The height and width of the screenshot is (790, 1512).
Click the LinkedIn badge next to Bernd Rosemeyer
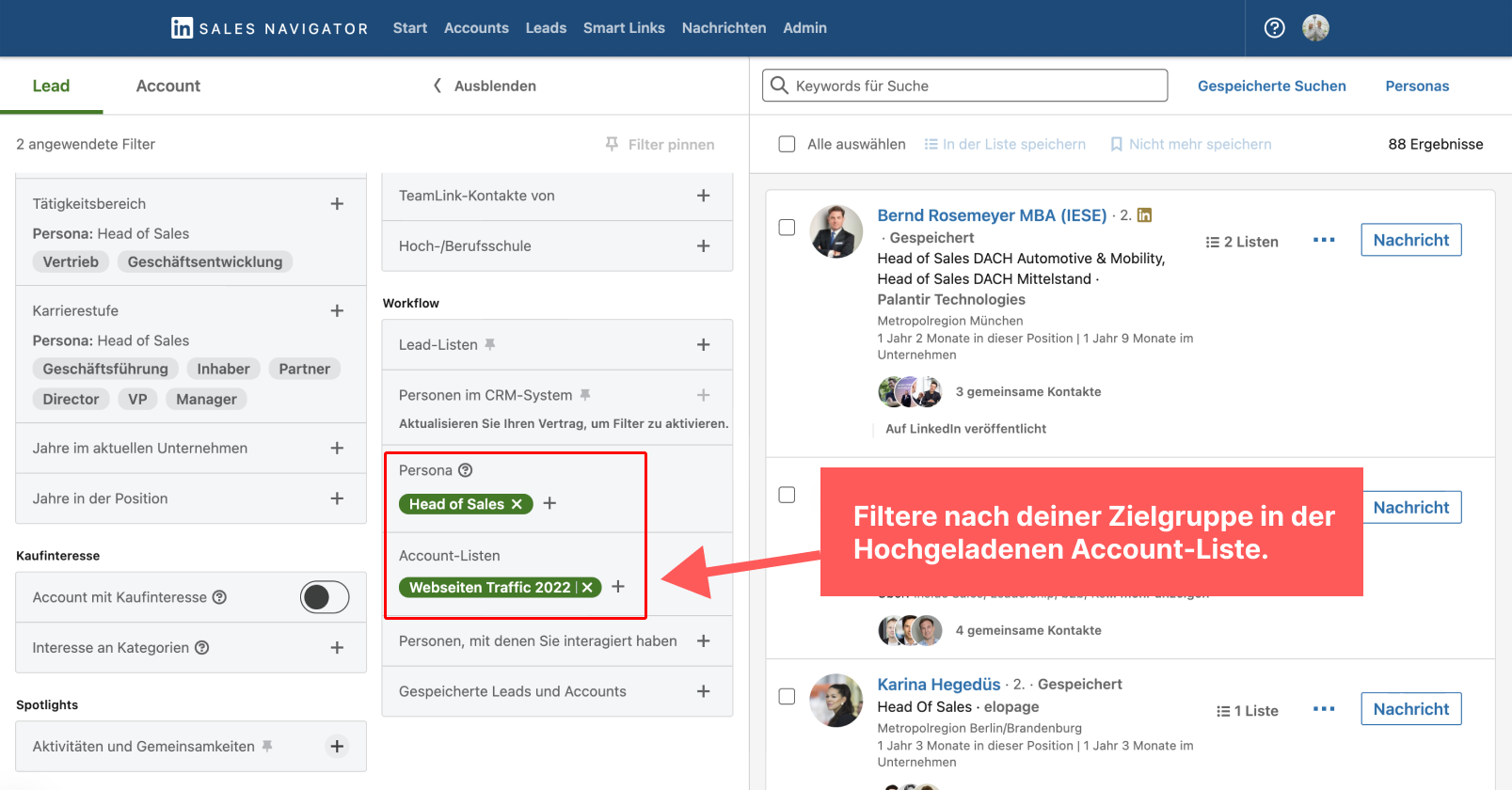[x=1144, y=215]
